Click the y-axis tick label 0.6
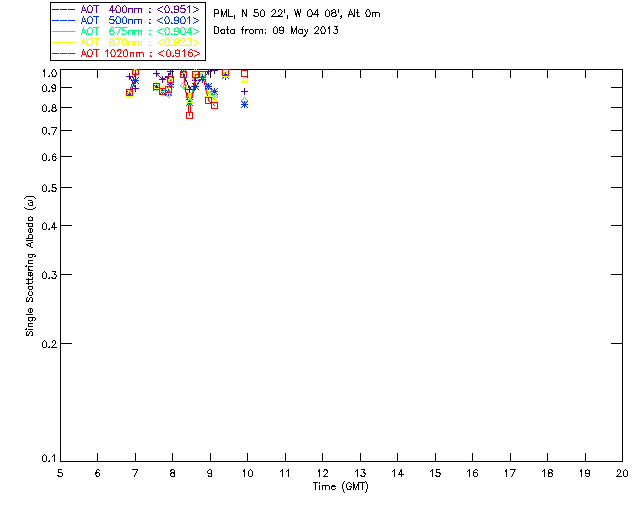Image resolution: width=640 pixels, height=512 pixels. click(x=49, y=157)
